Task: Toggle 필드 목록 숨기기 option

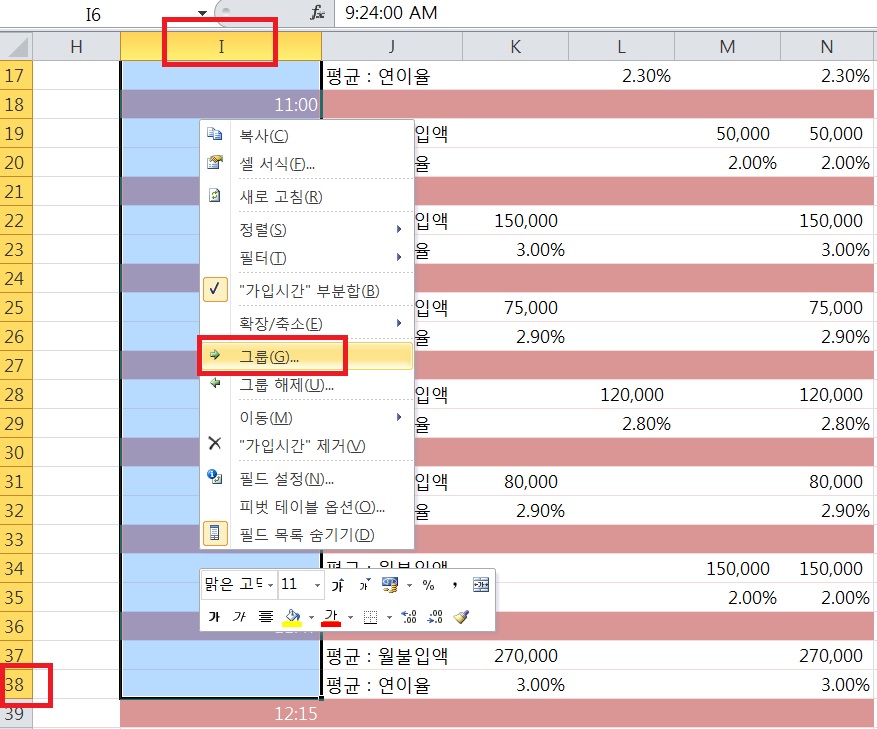Action: 307,535
